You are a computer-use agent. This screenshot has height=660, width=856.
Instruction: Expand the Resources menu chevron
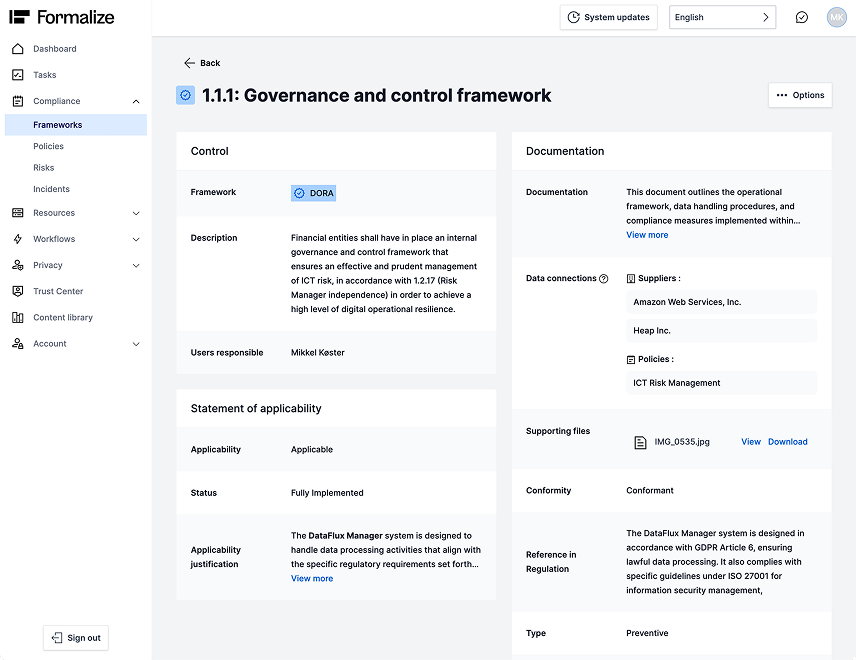136,213
